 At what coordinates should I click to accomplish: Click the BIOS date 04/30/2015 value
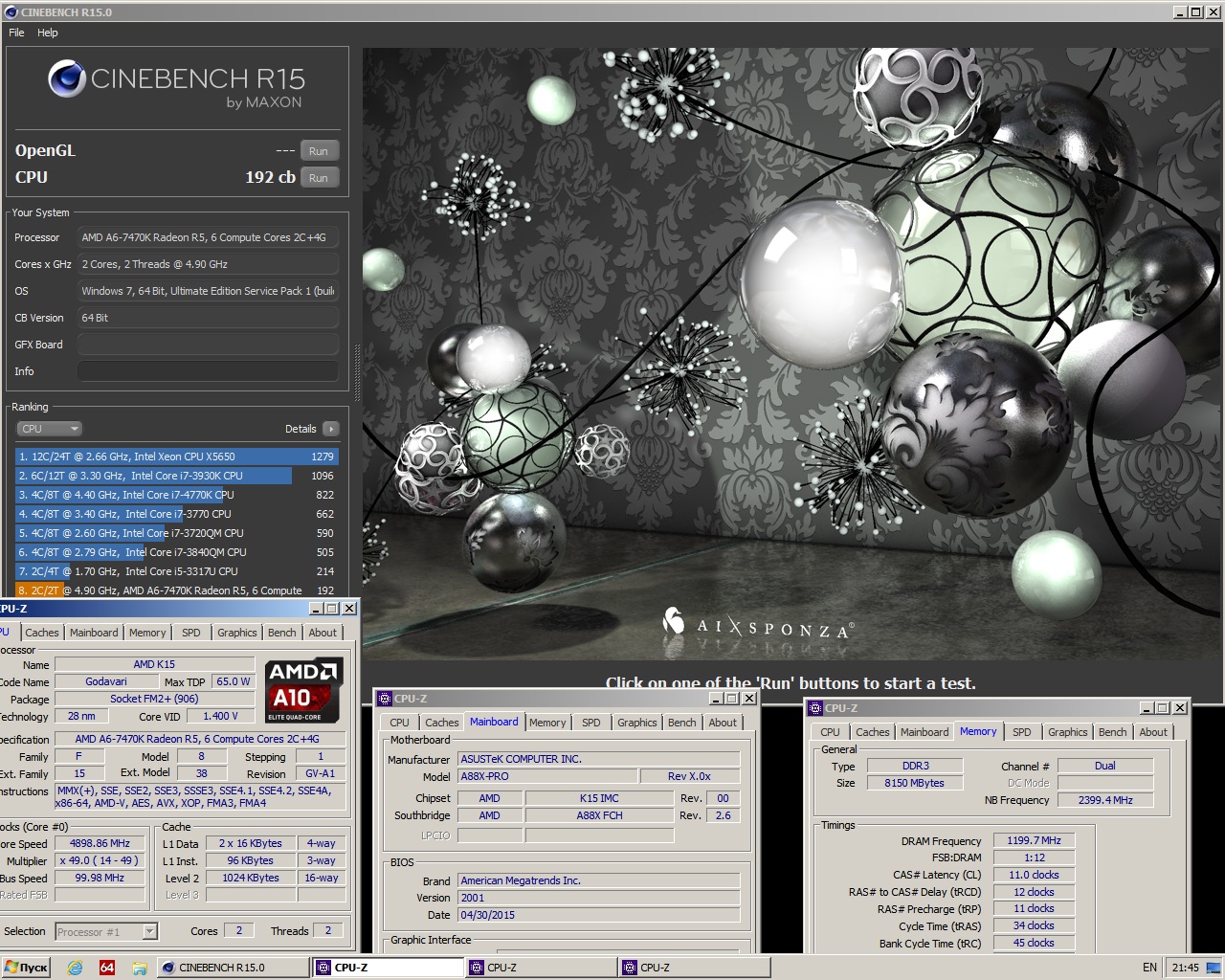click(599, 915)
